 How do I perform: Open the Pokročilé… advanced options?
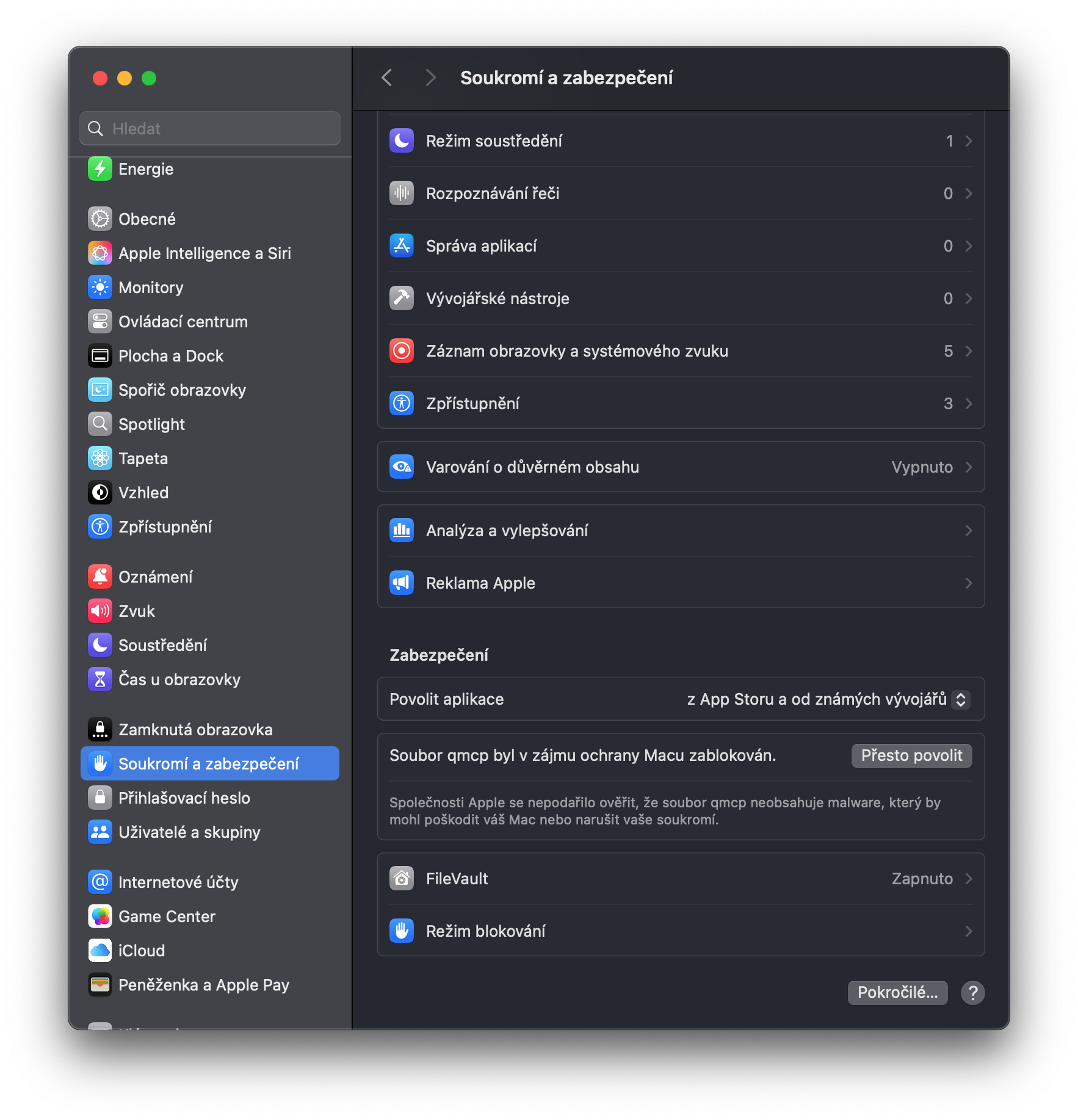[x=897, y=992]
